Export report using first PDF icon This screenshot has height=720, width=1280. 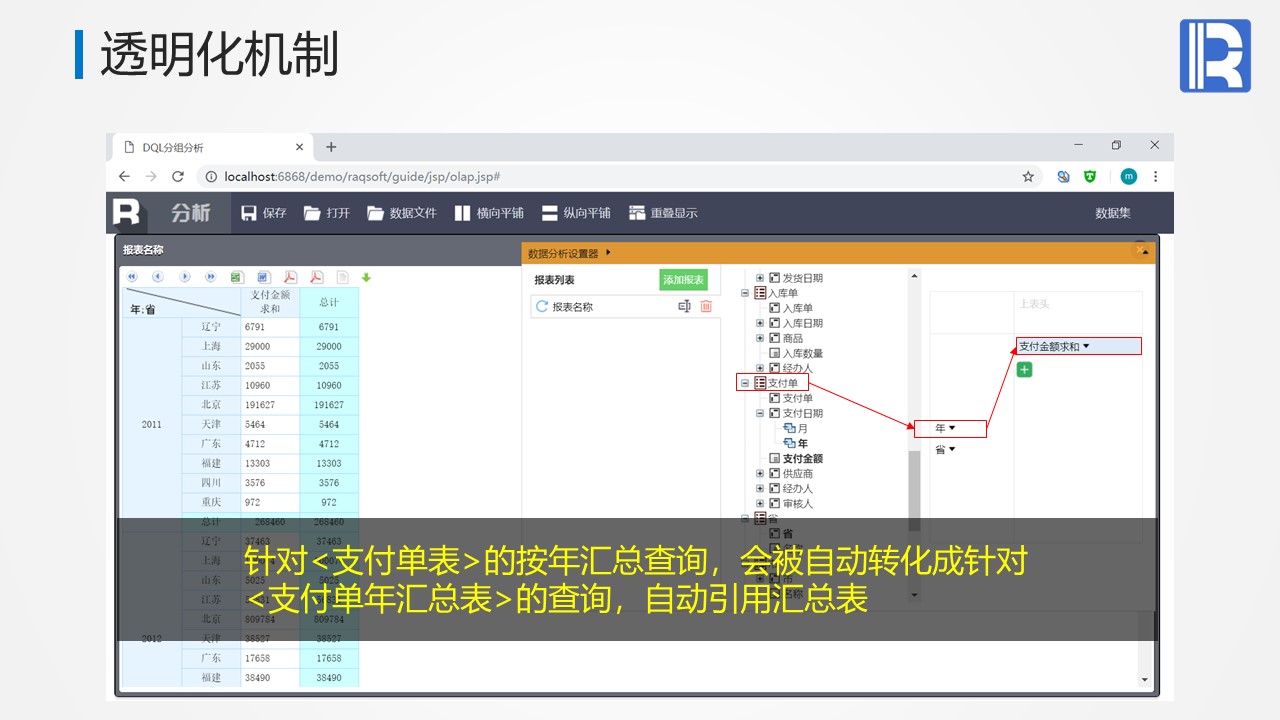[x=290, y=277]
